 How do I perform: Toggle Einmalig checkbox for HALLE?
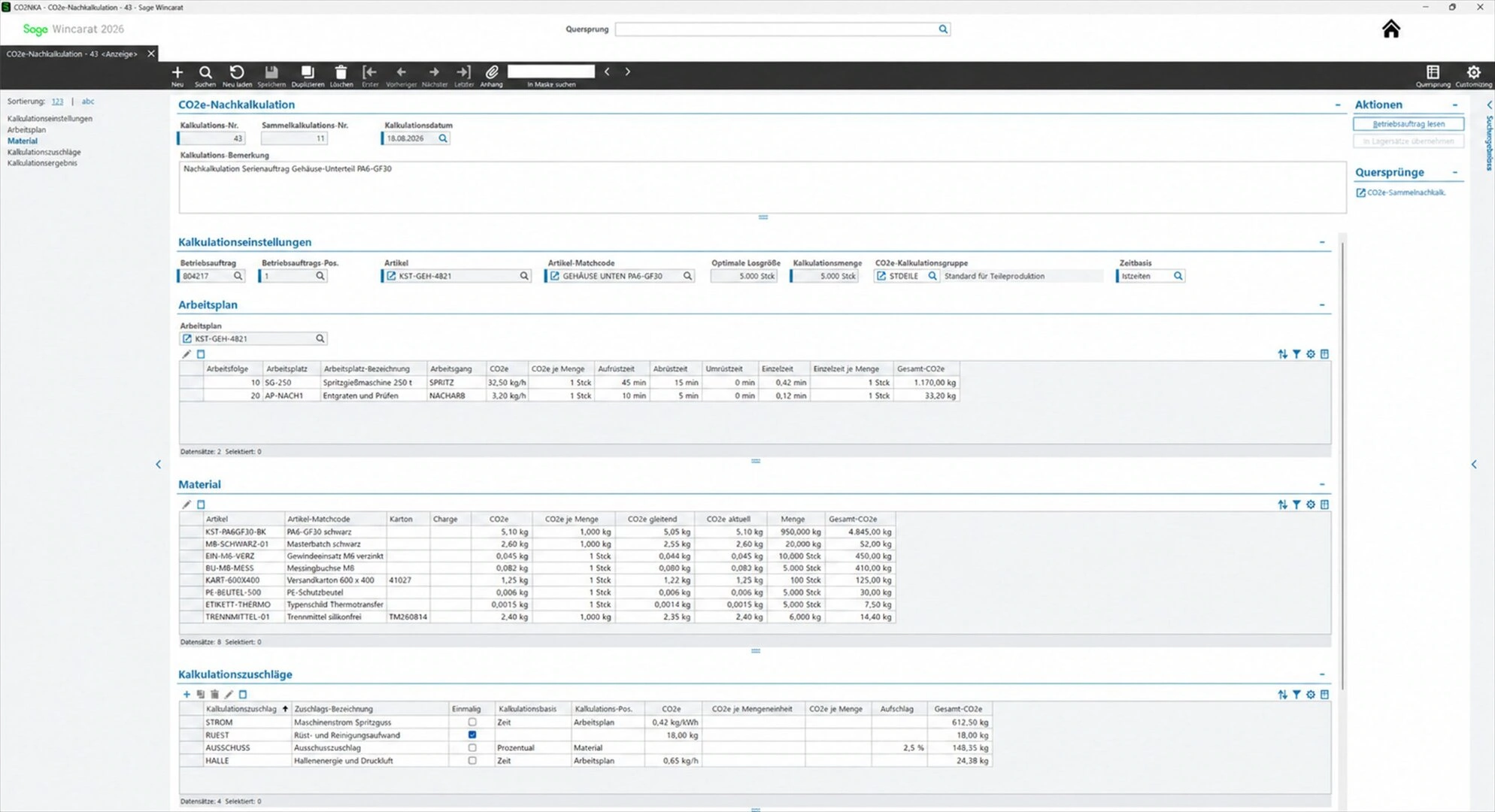pos(472,761)
